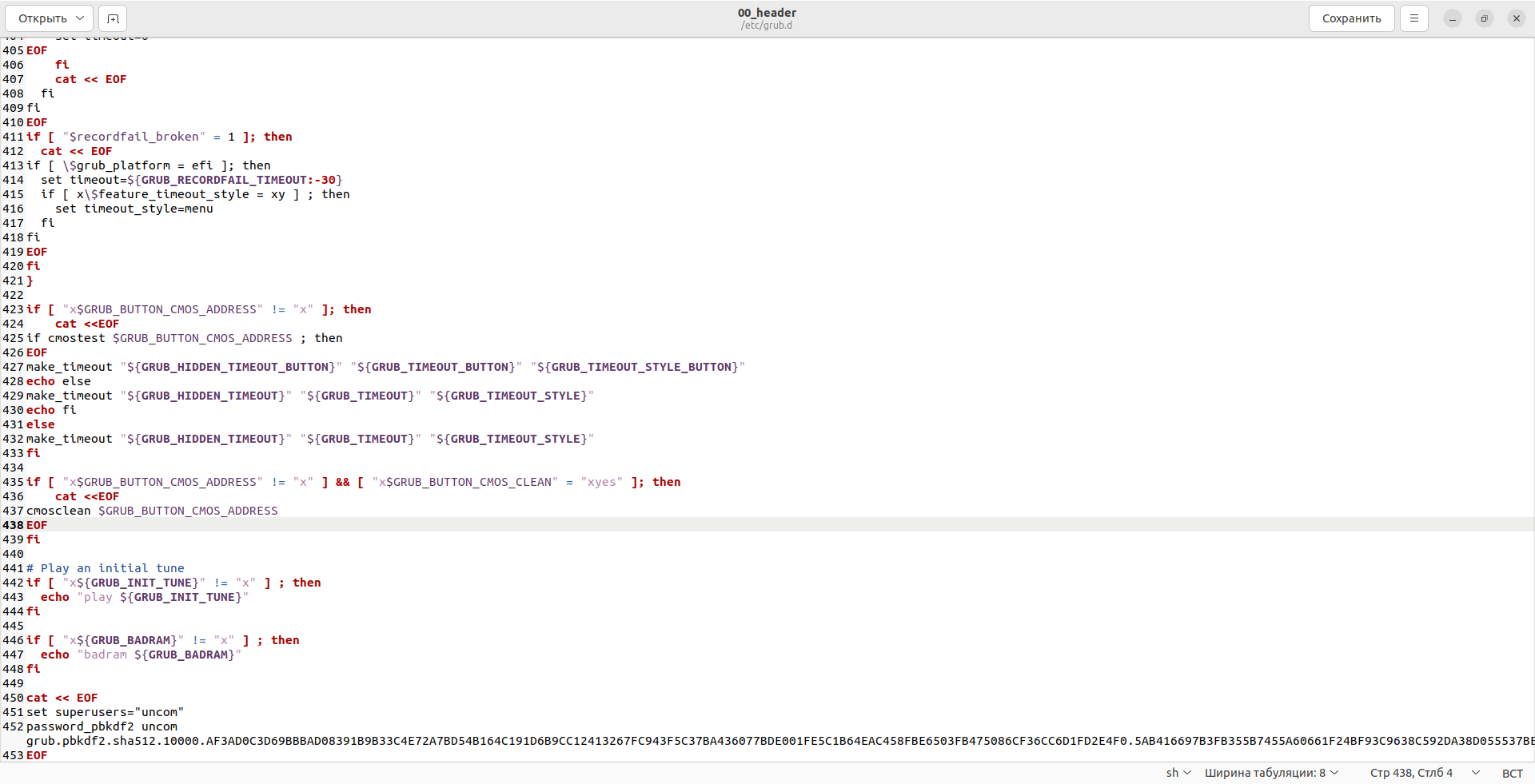
Task: Click line 432 make_timeout statement
Action: (310, 439)
